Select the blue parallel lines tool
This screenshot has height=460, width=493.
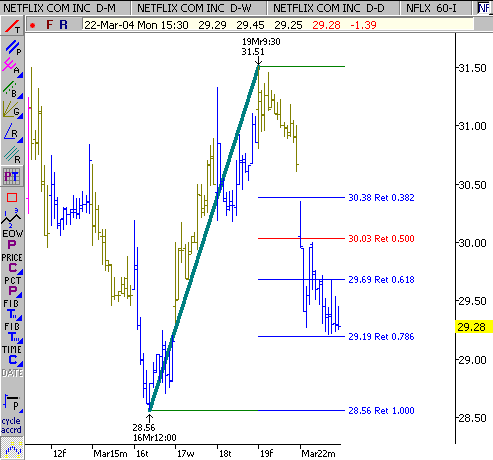coord(12,47)
